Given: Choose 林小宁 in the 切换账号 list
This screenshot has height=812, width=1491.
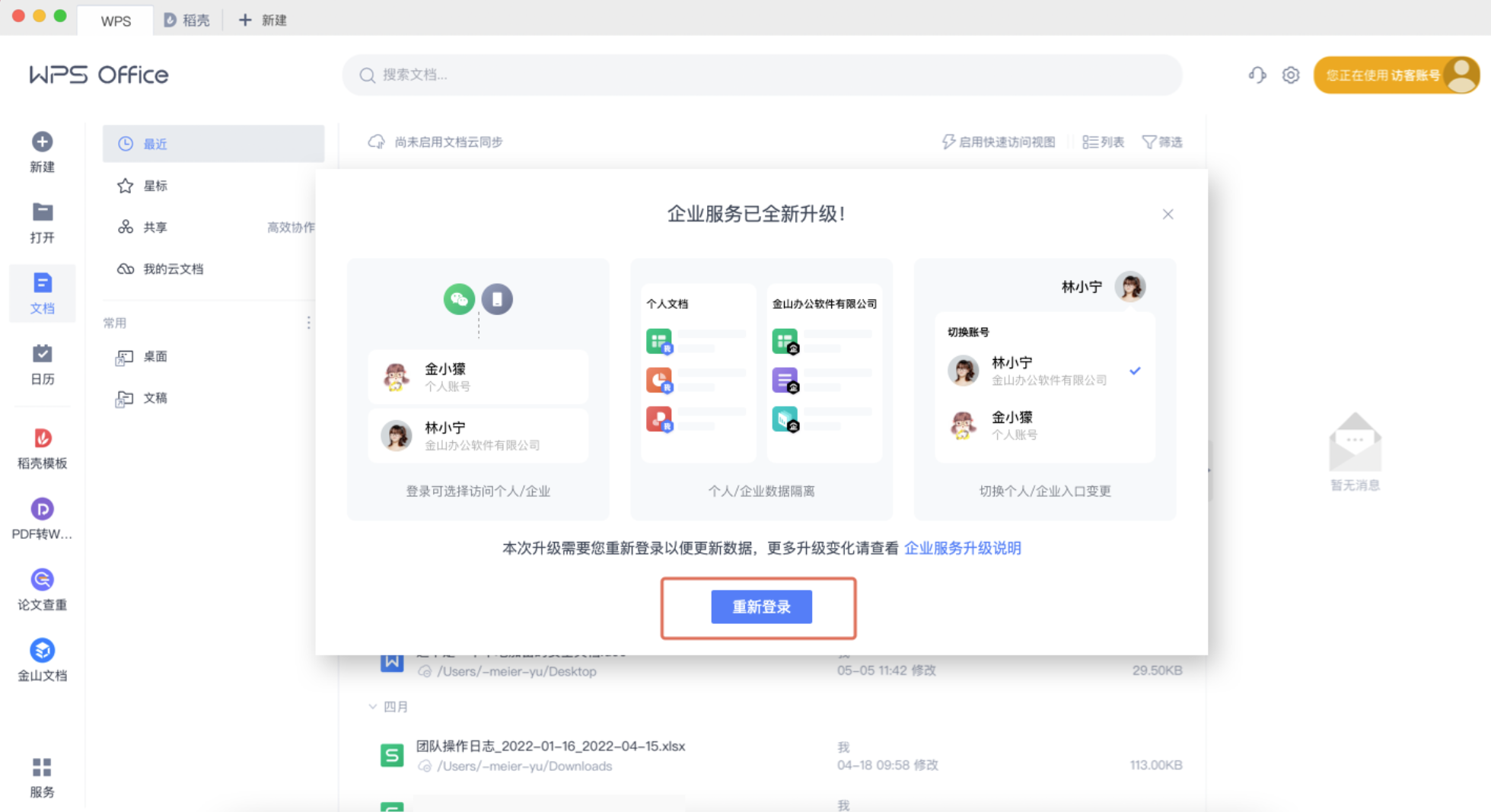Looking at the screenshot, I should [1044, 371].
